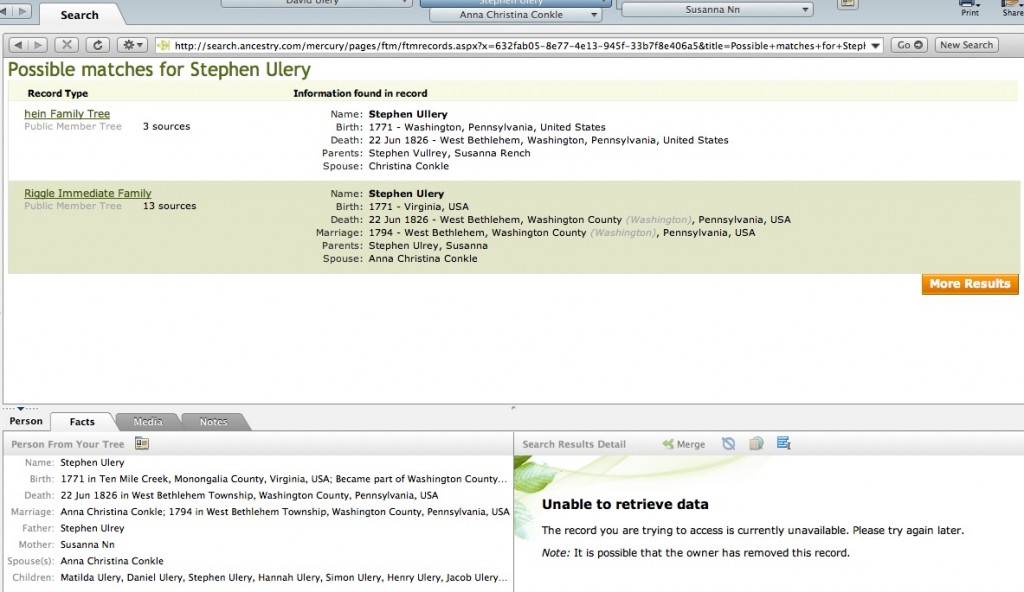Open the Search workspace tab

[x=80, y=15]
